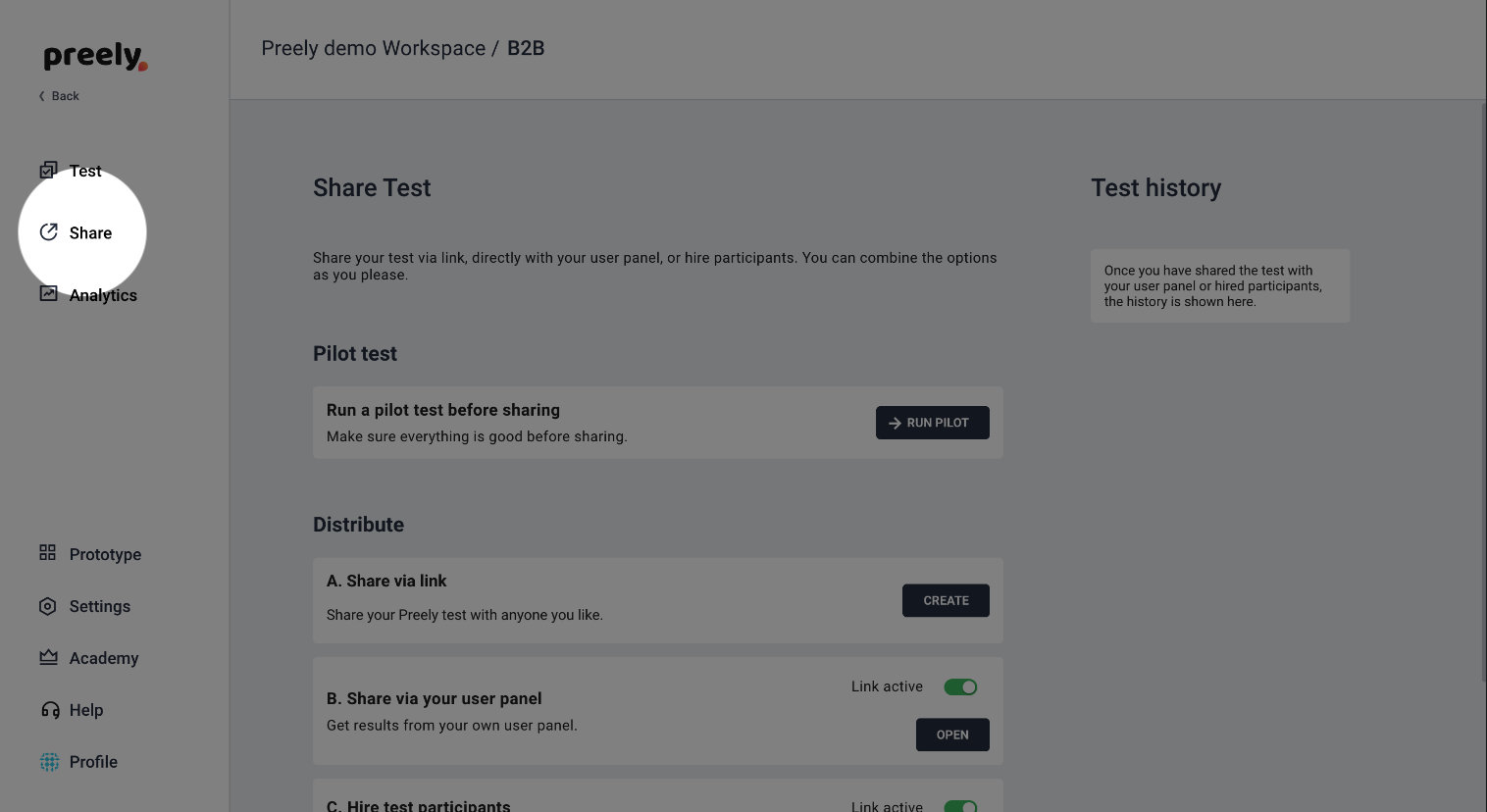Image resolution: width=1487 pixels, height=812 pixels.
Task: Click 'Run a pilot test before sharing' text
Action: click(443, 410)
